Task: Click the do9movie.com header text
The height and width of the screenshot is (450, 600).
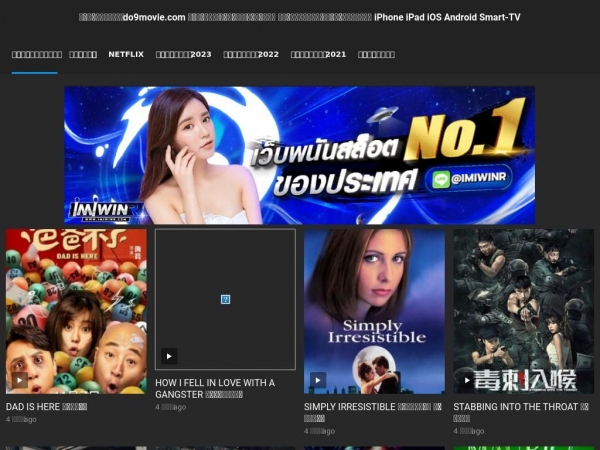Action: click(154, 17)
